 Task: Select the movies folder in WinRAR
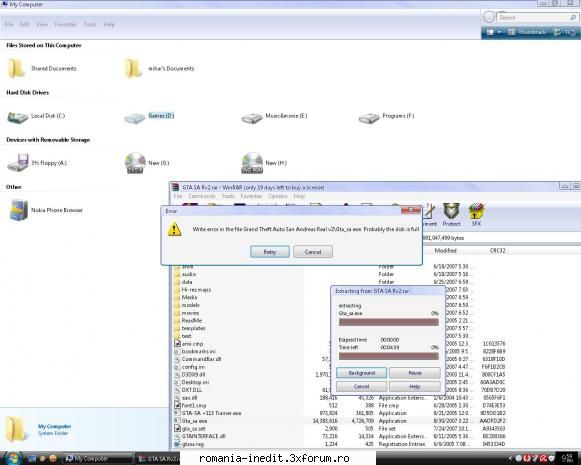(190, 313)
